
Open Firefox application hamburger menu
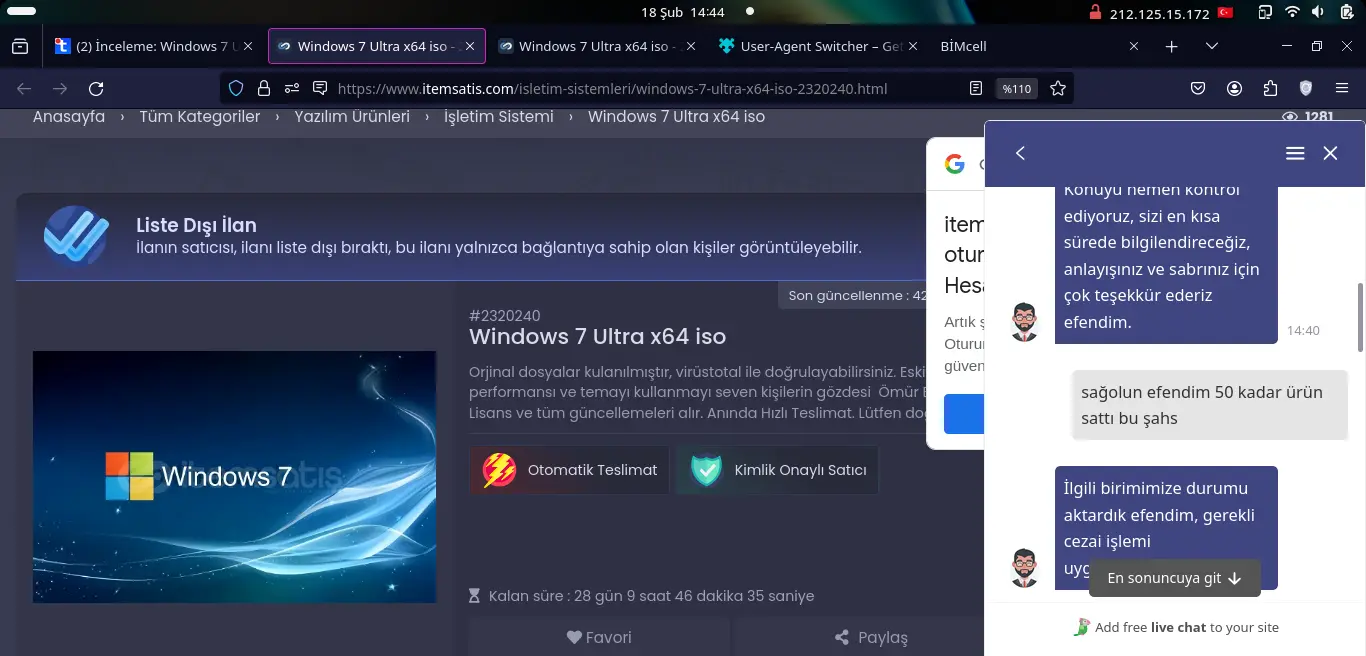click(1341, 88)
